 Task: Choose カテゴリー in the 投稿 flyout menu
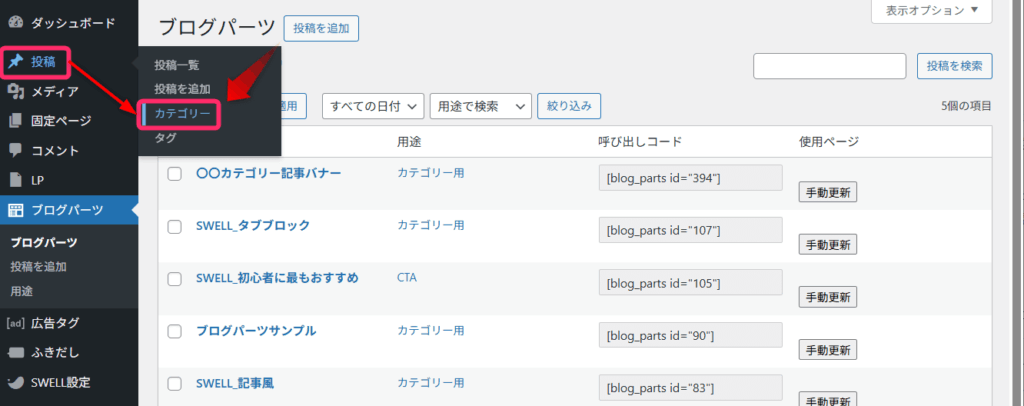(182, 115)
